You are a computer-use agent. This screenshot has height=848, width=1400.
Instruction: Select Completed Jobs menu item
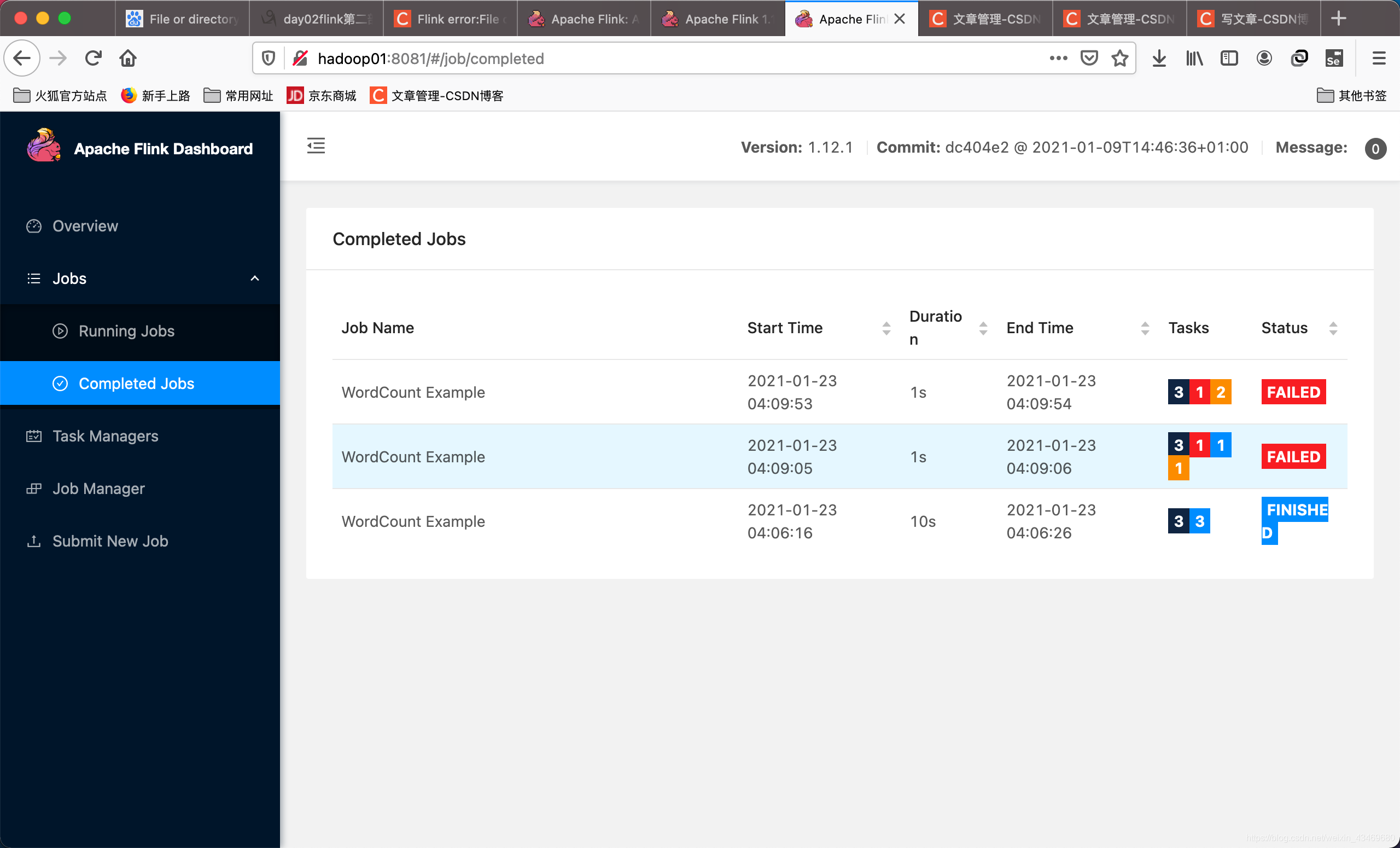coord(140,383)
